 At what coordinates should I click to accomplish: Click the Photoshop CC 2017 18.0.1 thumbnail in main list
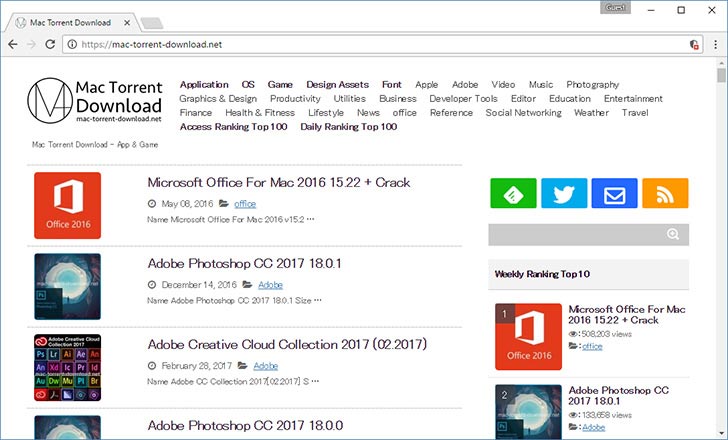point(67,286)
